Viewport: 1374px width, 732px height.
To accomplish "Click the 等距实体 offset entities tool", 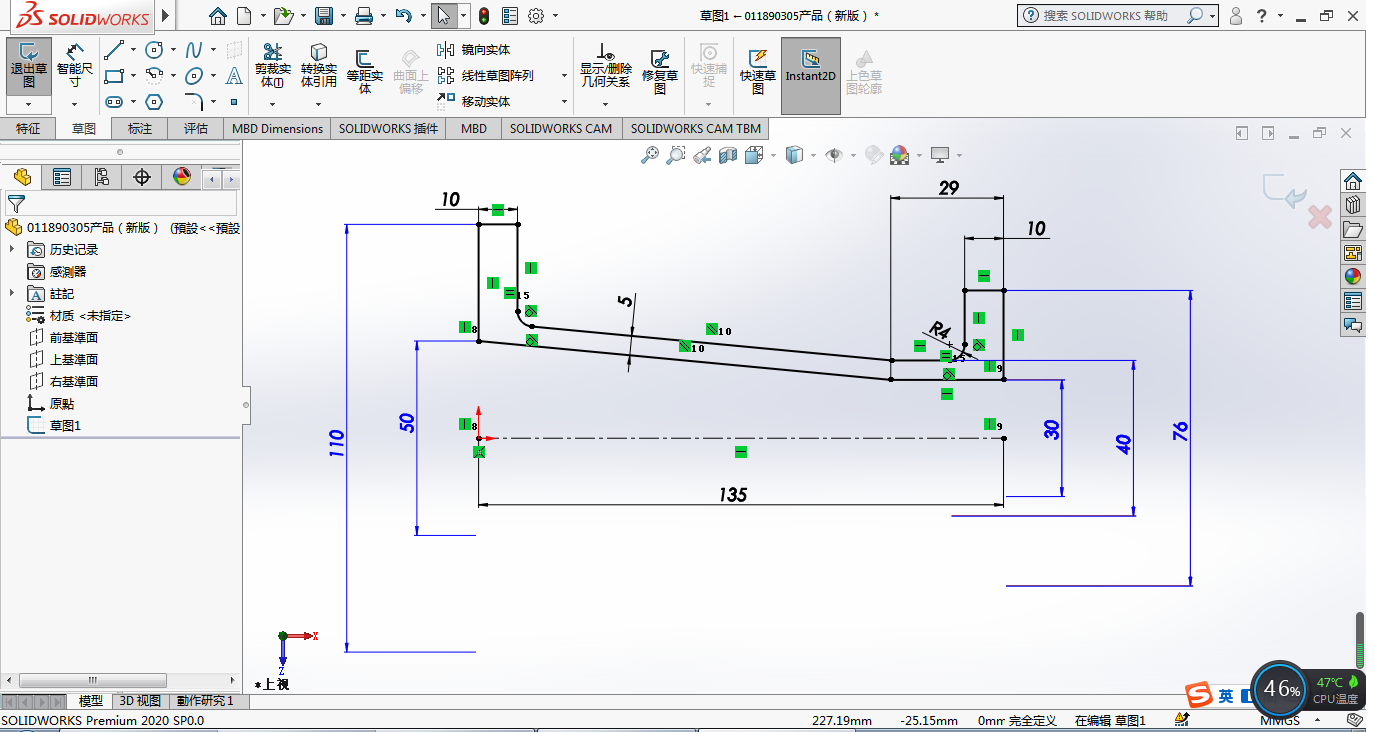I will click(365, 70).
